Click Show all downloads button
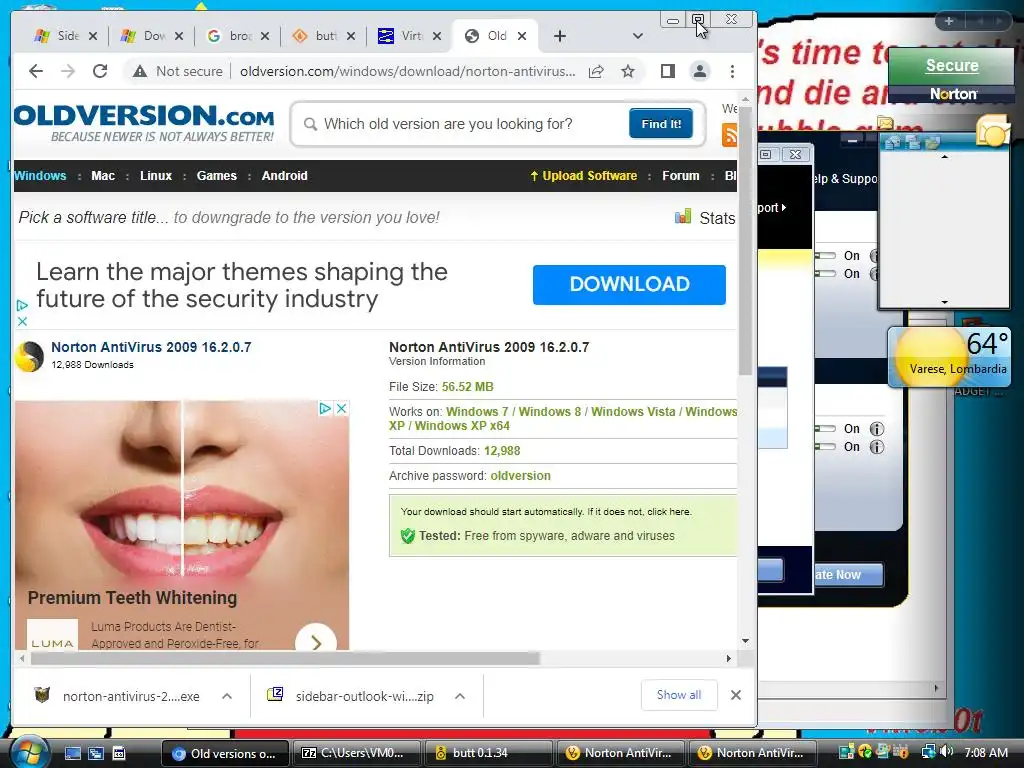Image resolution: width=1024 pixels, height=768 pixels. click(x=679, y=695)
